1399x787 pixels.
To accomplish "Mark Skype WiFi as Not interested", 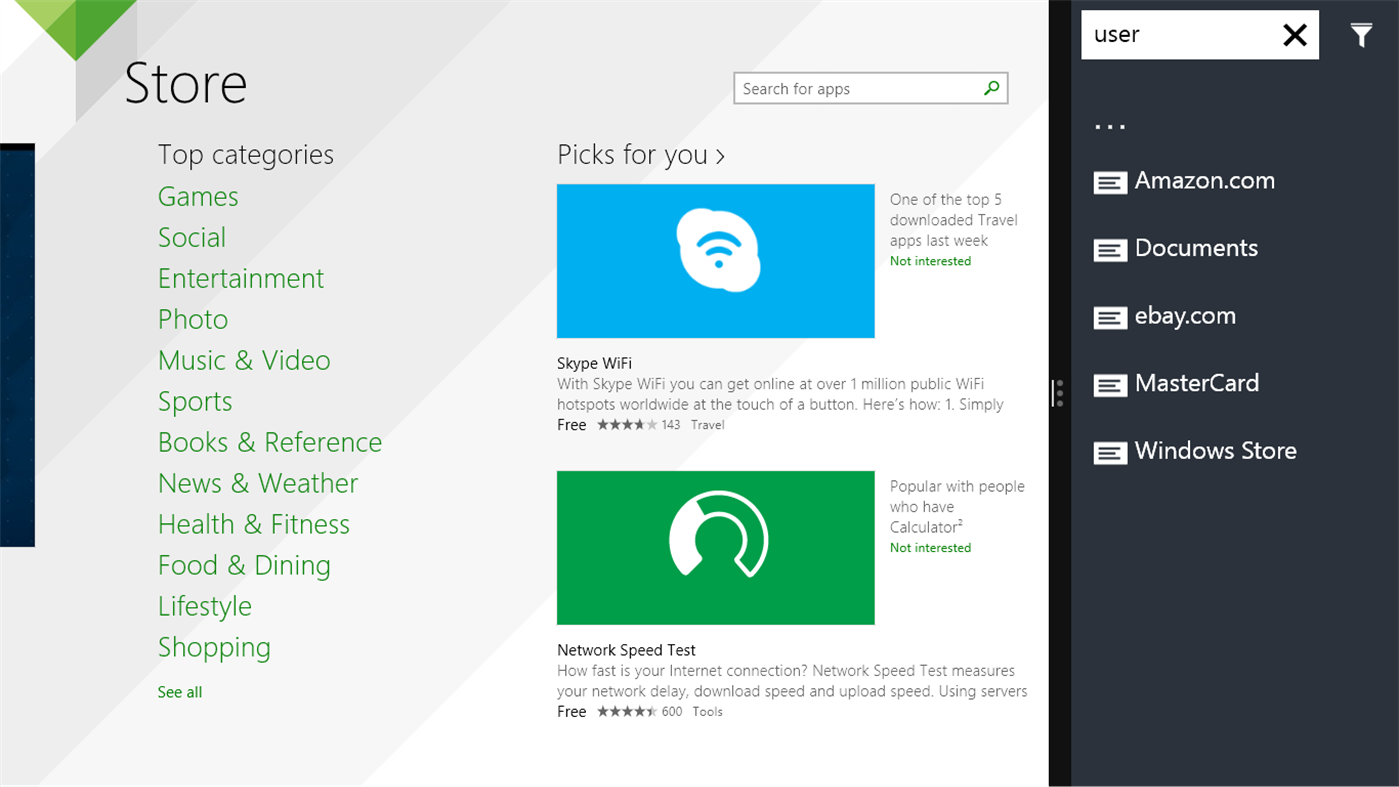I will click(930, 261).
